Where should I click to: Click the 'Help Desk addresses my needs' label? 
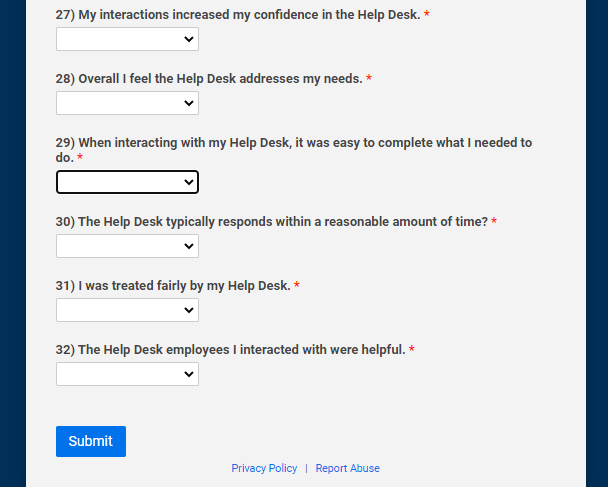(x=208, y=79)
